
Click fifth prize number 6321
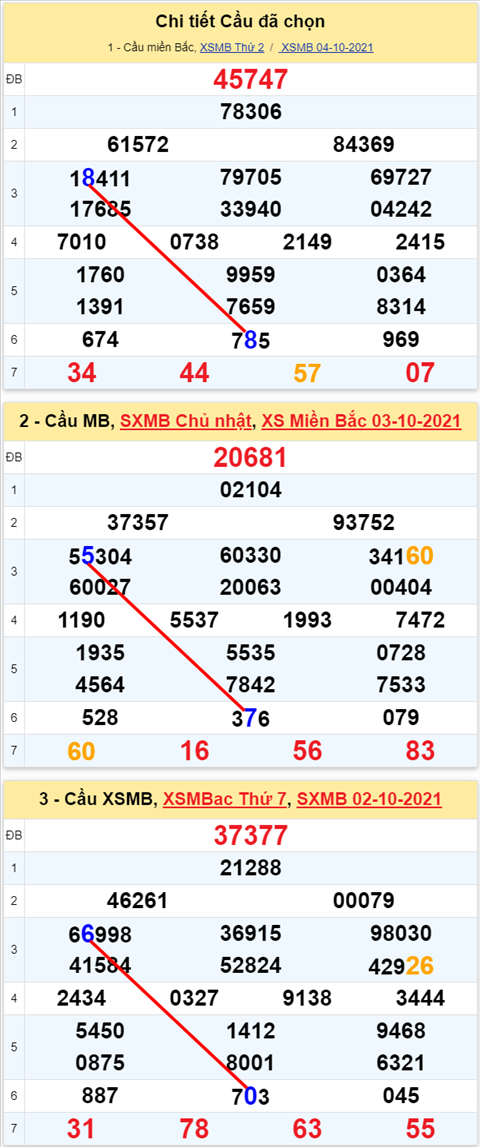(401, 1062)
